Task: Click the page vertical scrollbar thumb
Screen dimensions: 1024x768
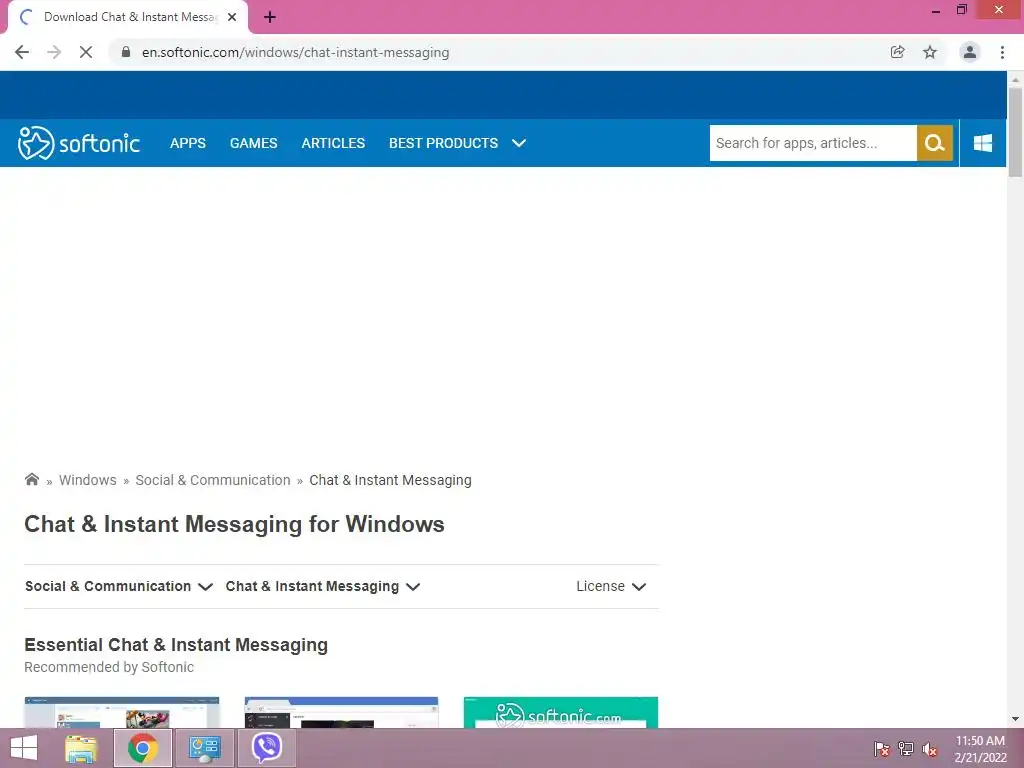Action: (1015, 131)
